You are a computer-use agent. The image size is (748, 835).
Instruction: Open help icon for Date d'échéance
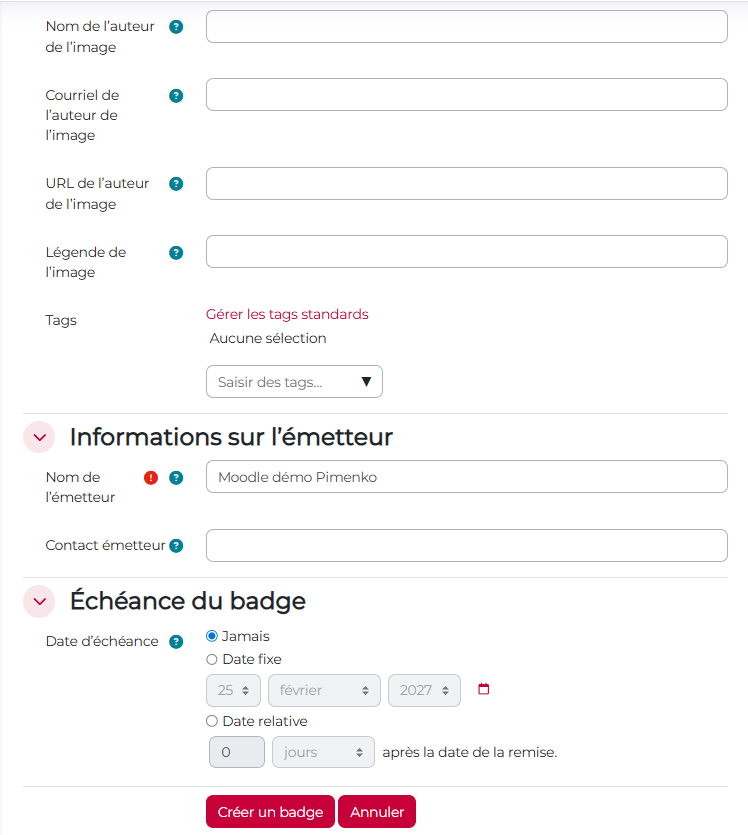coord(176,642)
